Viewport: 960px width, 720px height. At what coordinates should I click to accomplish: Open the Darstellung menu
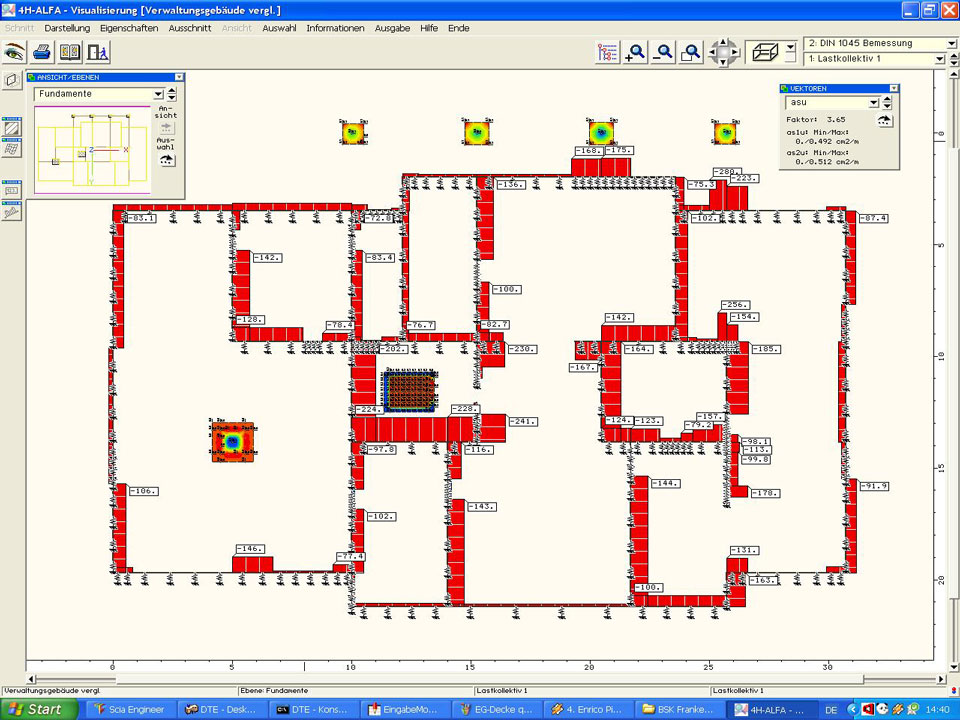pyautogui.click(x=67, y=28)
